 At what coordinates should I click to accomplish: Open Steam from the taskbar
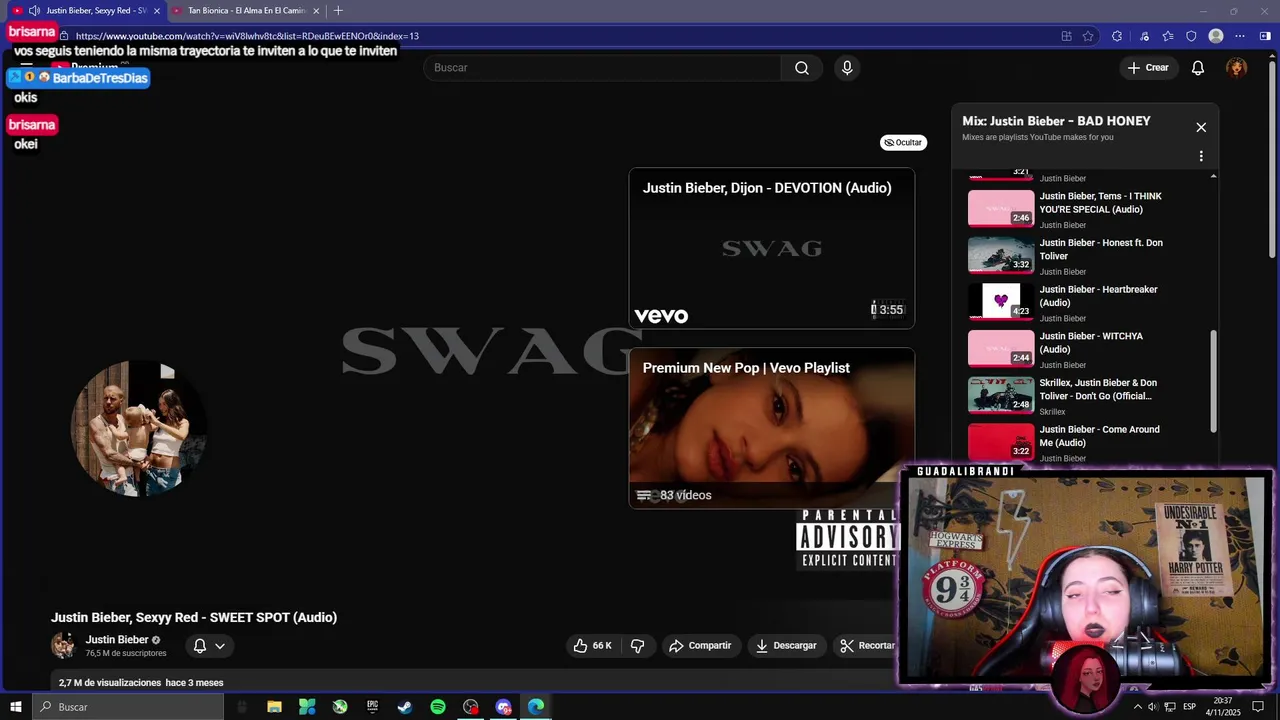[405, 707]
